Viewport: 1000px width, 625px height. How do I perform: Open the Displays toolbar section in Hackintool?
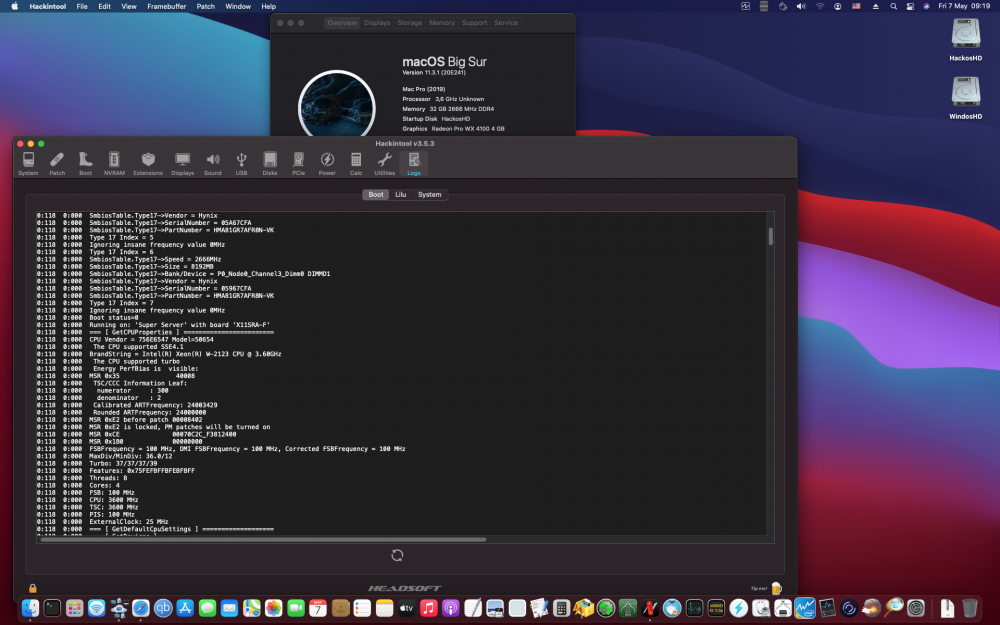coord(182,163)
